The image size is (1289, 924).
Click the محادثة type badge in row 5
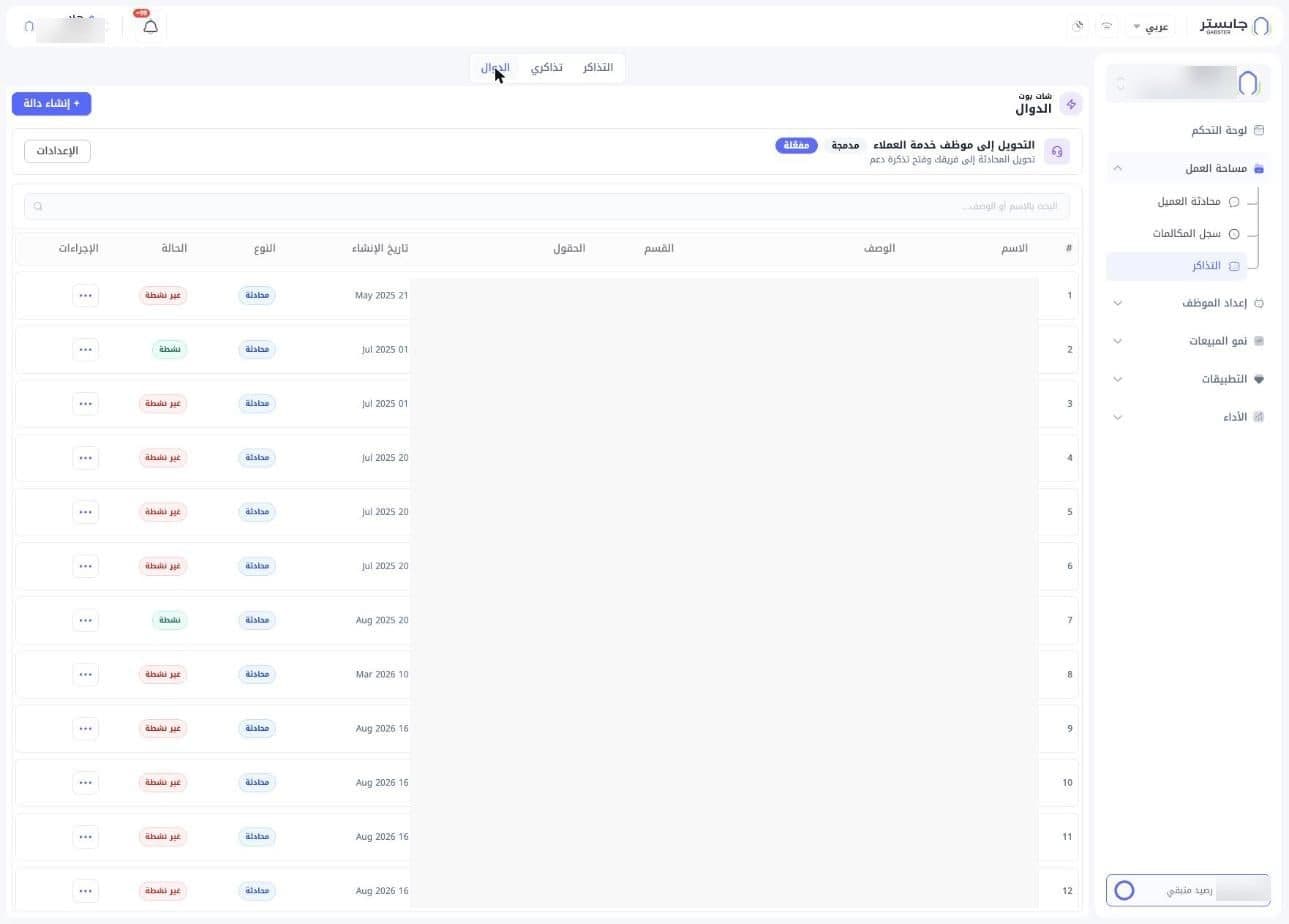pyautogui.click(x=257, y=512)
